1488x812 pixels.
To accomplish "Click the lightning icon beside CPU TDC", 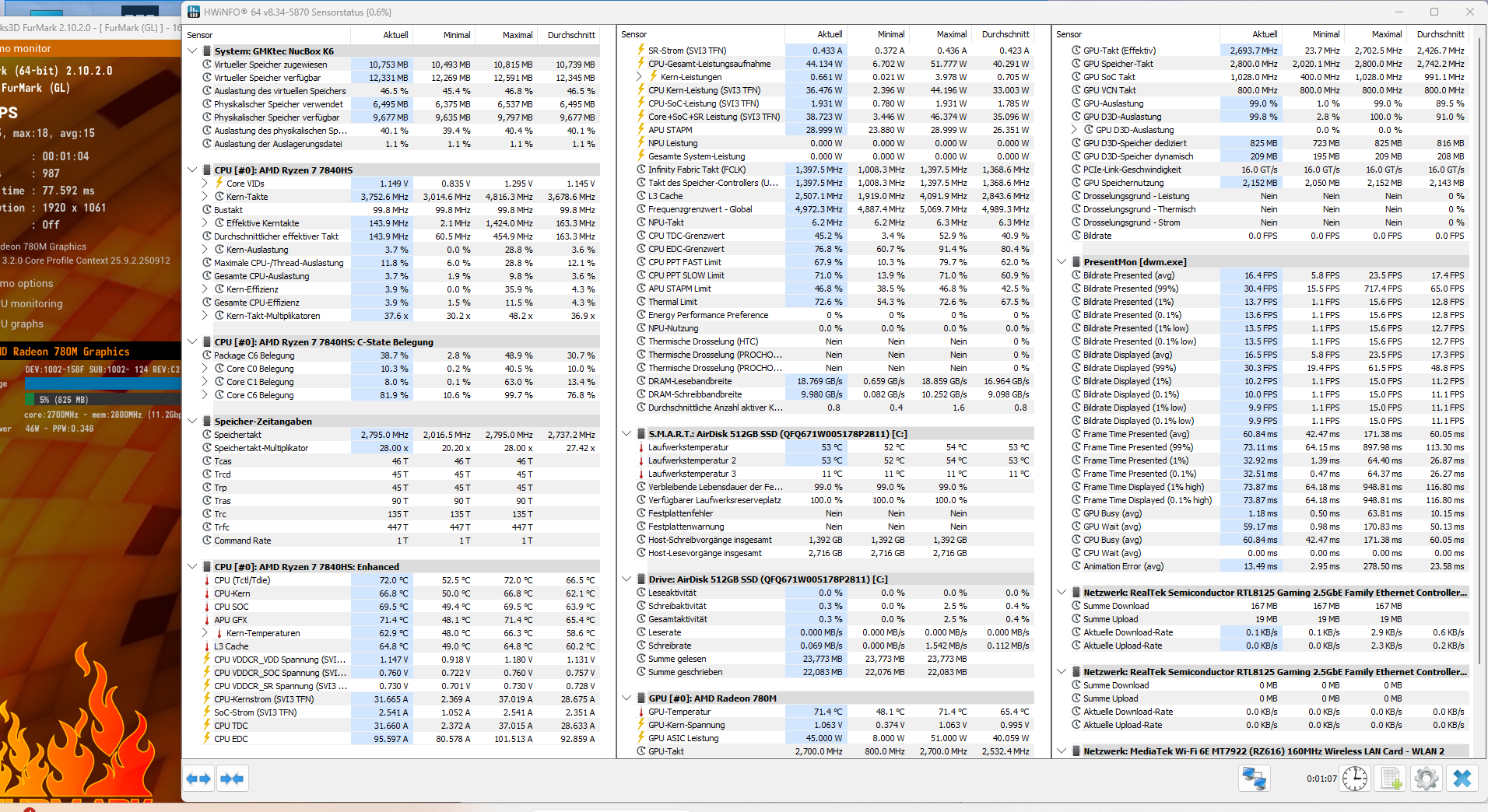I will pyautogui.click(x=207, y=726).
